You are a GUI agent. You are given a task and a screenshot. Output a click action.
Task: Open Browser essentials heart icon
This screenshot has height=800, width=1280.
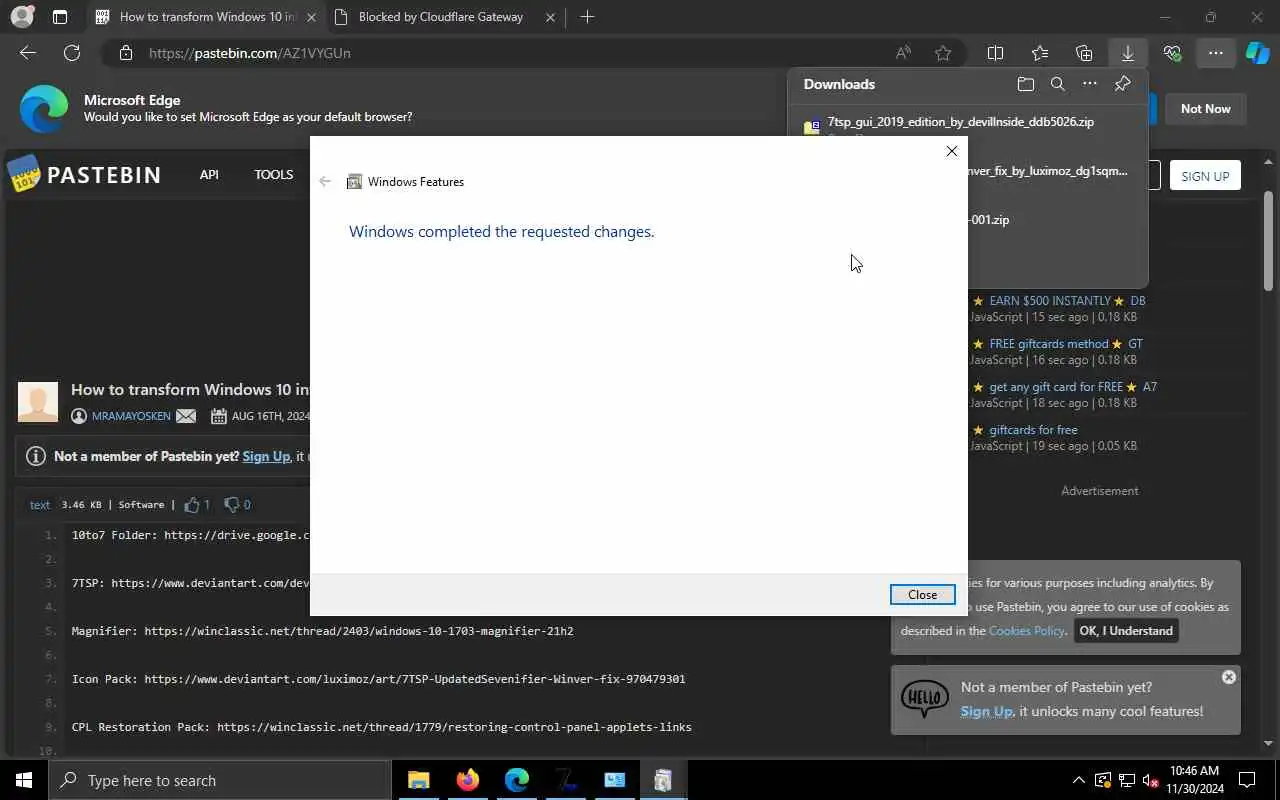(x=1172, y=53)
